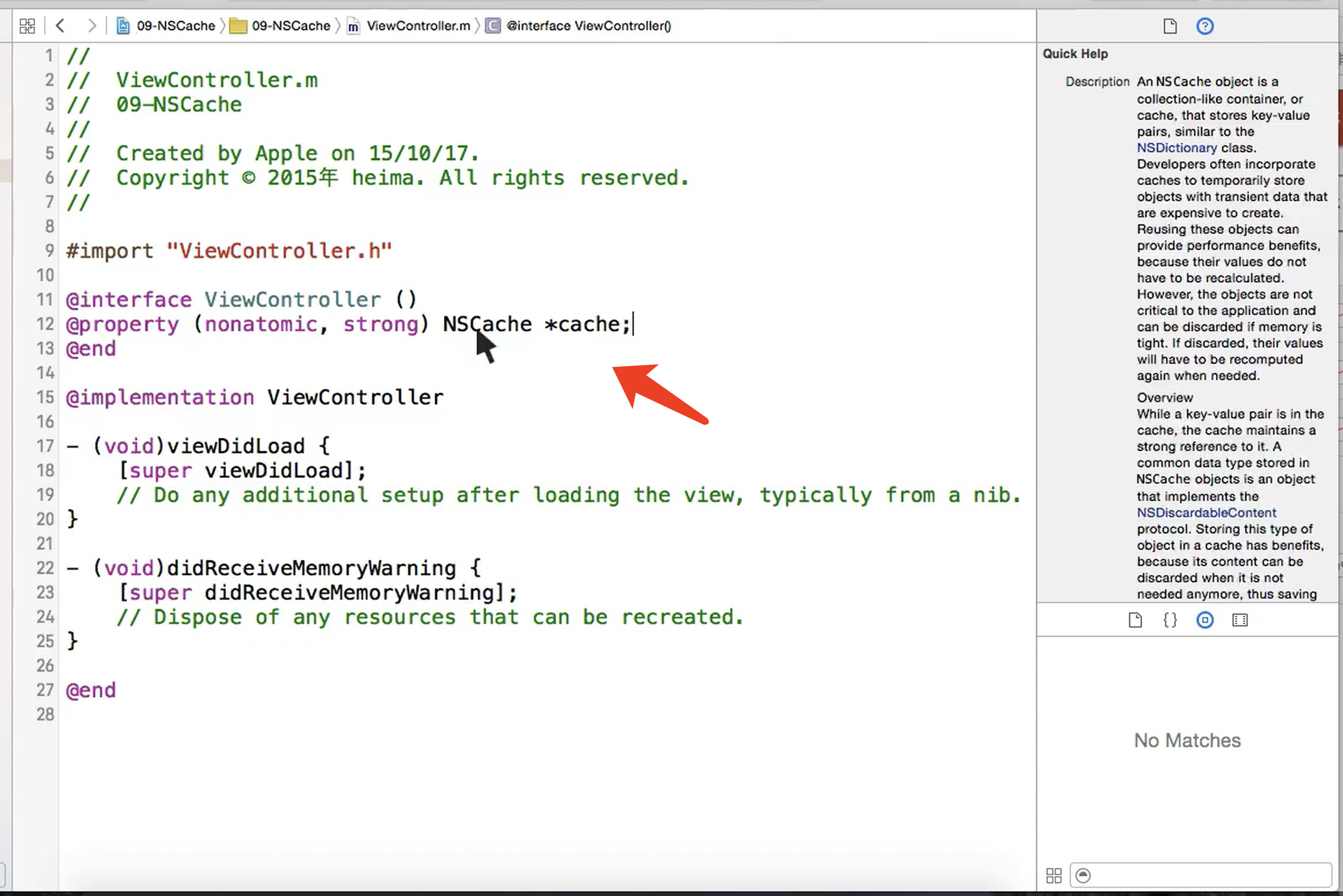Click in the library filter field
This screenshot has width=1343, height=896.
(1209, 876)
